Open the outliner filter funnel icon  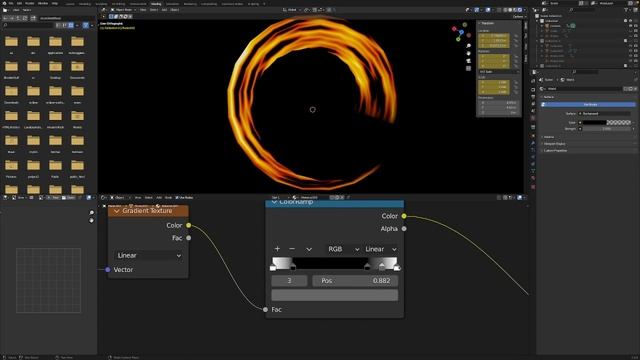[627, 10]
